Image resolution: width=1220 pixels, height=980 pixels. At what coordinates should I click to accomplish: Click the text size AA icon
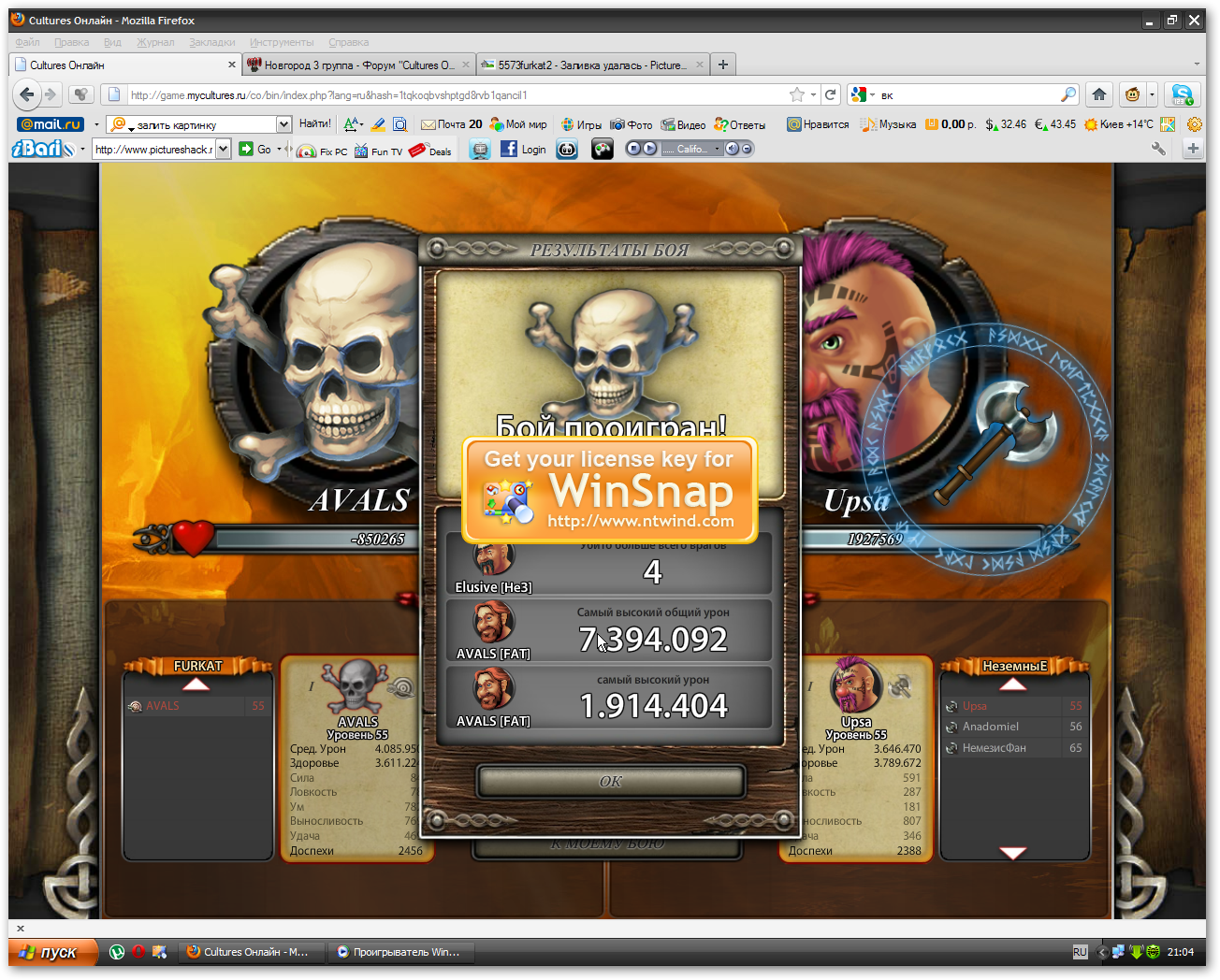[x=353, y=124]
